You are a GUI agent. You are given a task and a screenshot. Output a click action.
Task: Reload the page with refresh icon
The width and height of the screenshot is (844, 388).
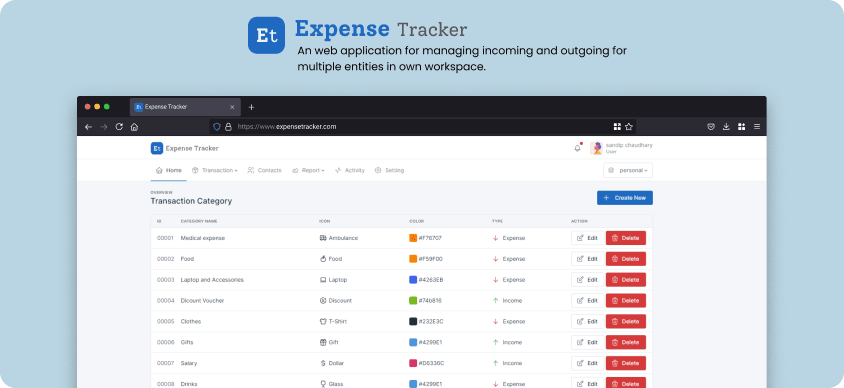coord(119,127)
